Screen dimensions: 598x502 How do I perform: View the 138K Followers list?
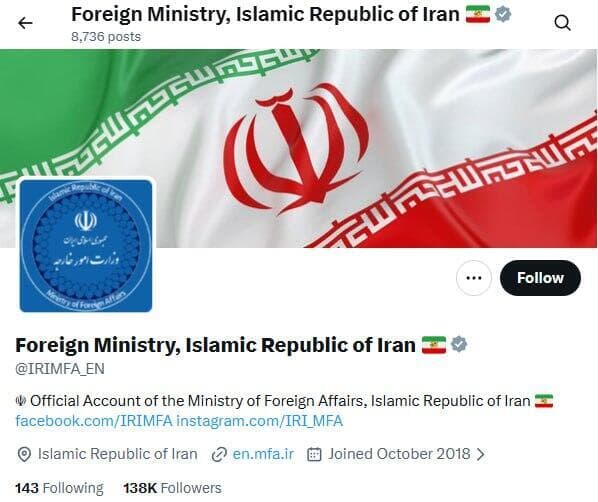(172, 488)
